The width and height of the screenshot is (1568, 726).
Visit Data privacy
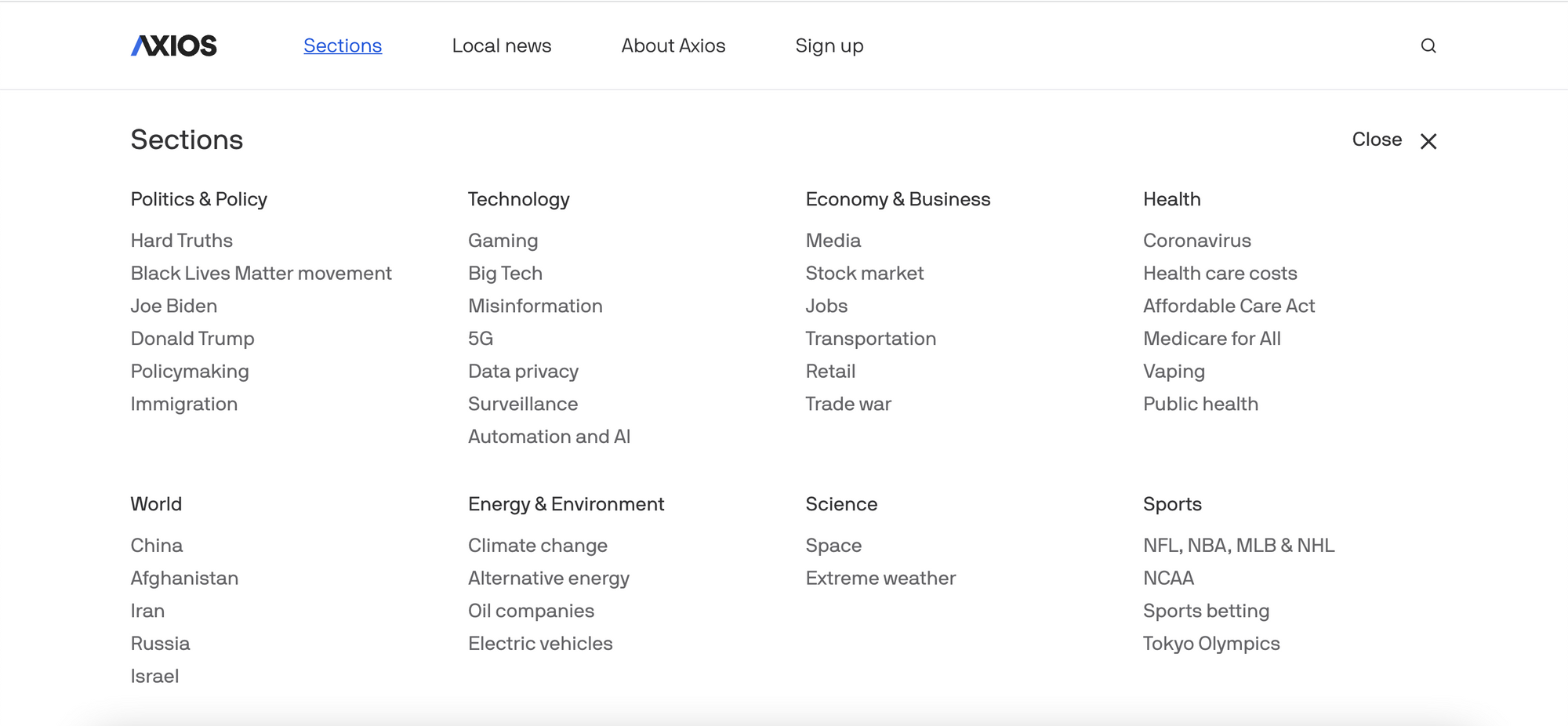click(x=524, y=372)
